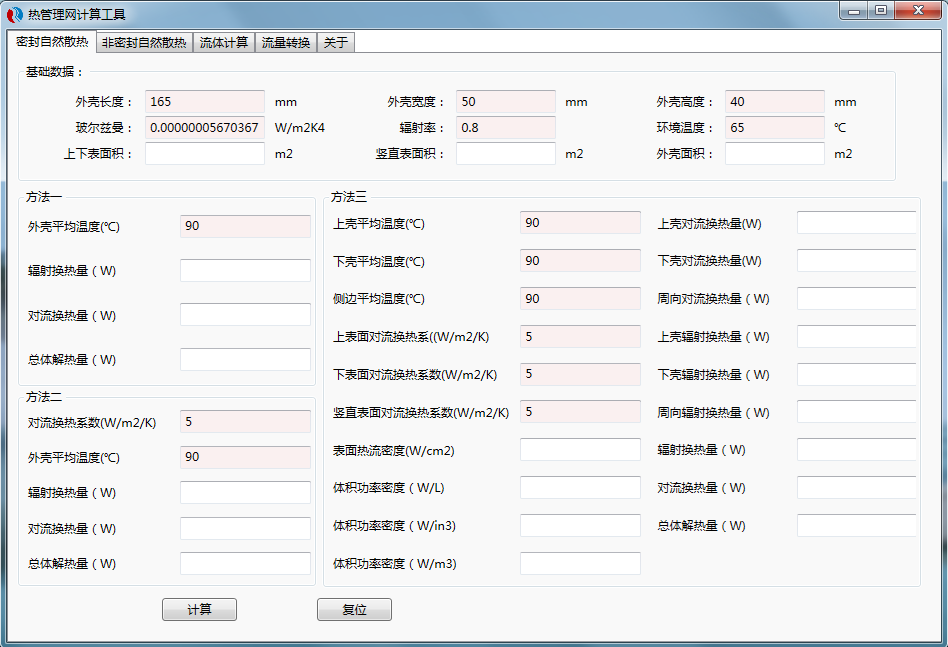Select the 上壳平均温度 field in 方法三
Image resolution: width=948 pixels, height=647 pixels.
(579, 222)
